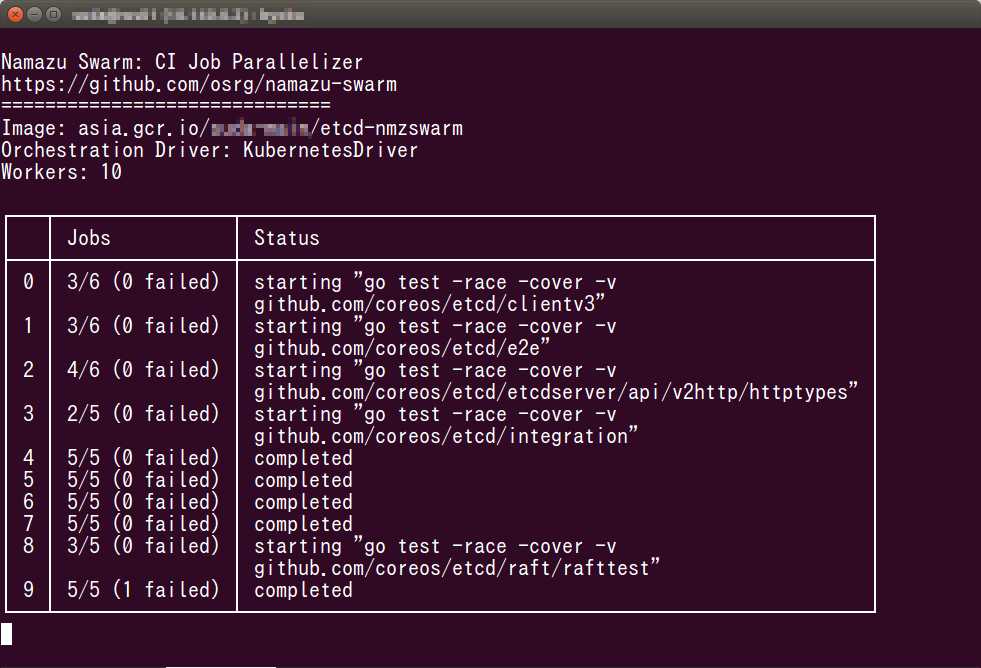
Task: Click 'completed' status for worker 5
Action: pos(303,480)
